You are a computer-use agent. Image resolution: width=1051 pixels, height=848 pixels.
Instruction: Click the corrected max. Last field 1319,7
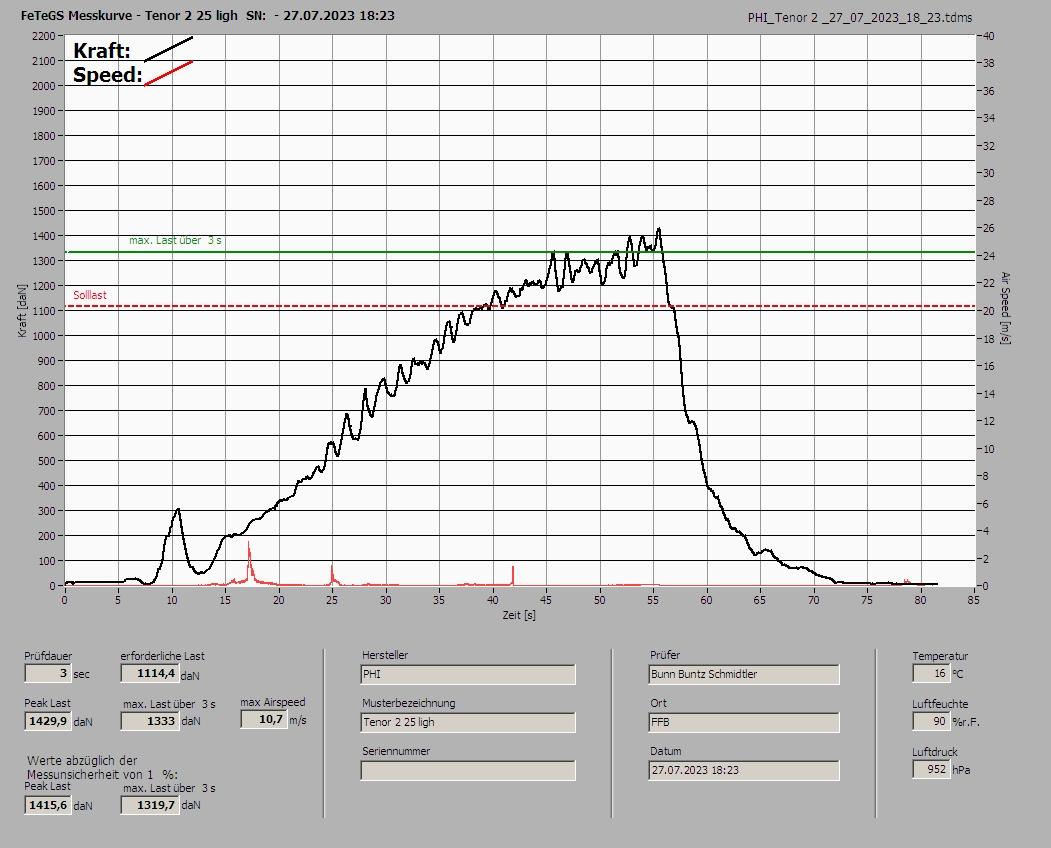click(149, 805)
